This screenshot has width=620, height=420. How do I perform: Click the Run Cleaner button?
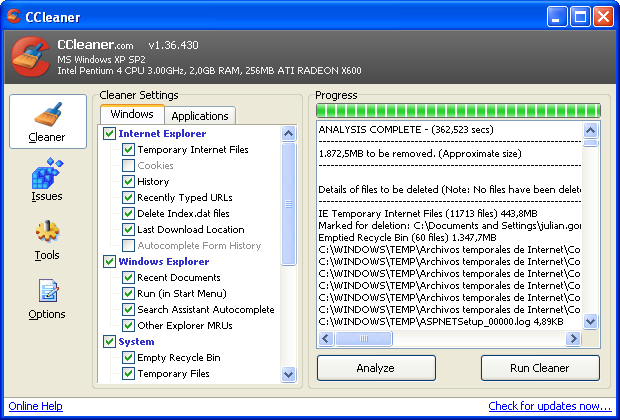540,368
